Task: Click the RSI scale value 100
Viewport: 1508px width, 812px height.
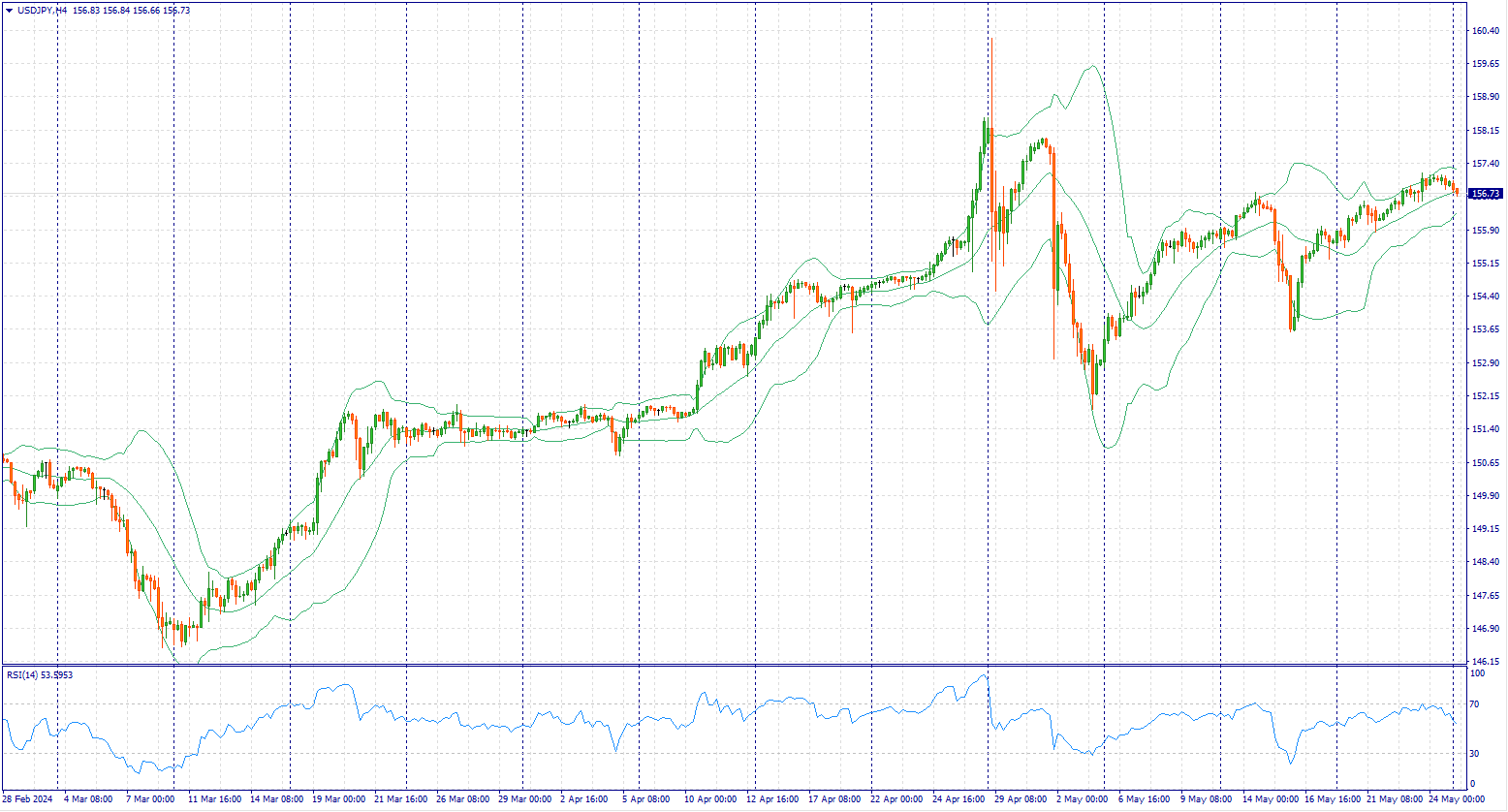Action: click(x=1478, y=672)
